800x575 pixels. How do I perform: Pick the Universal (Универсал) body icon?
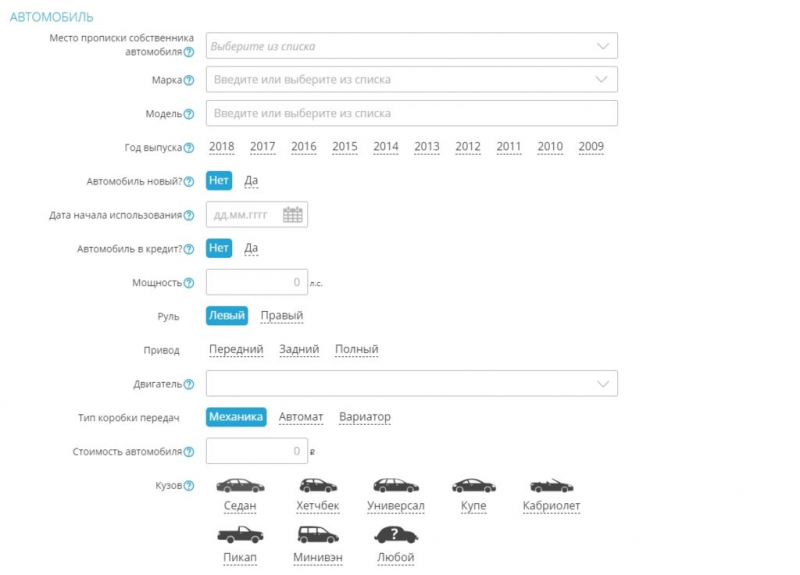click(x=395, y=486)
